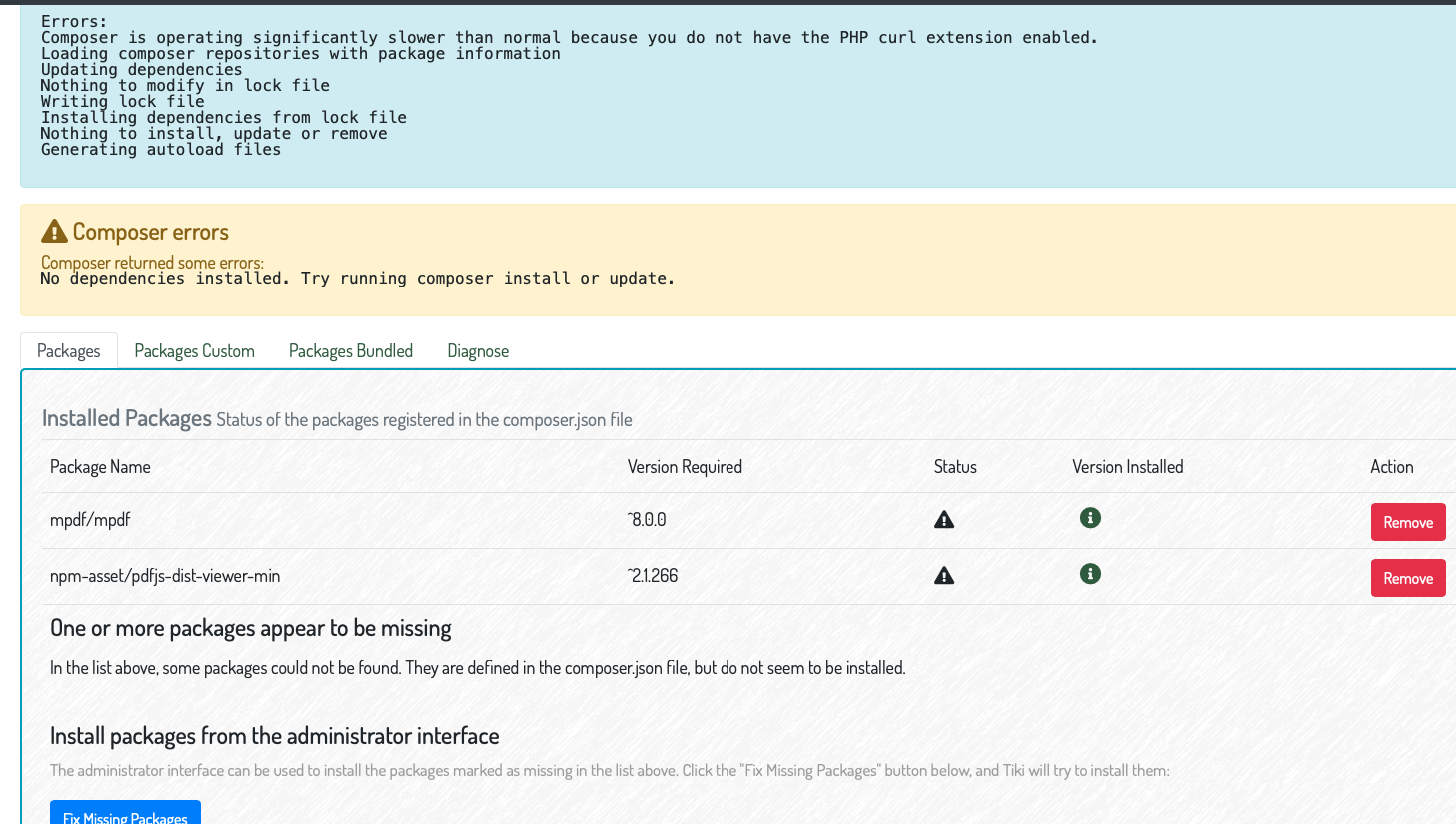Click the Version Required column header

(x=685, y=467)
